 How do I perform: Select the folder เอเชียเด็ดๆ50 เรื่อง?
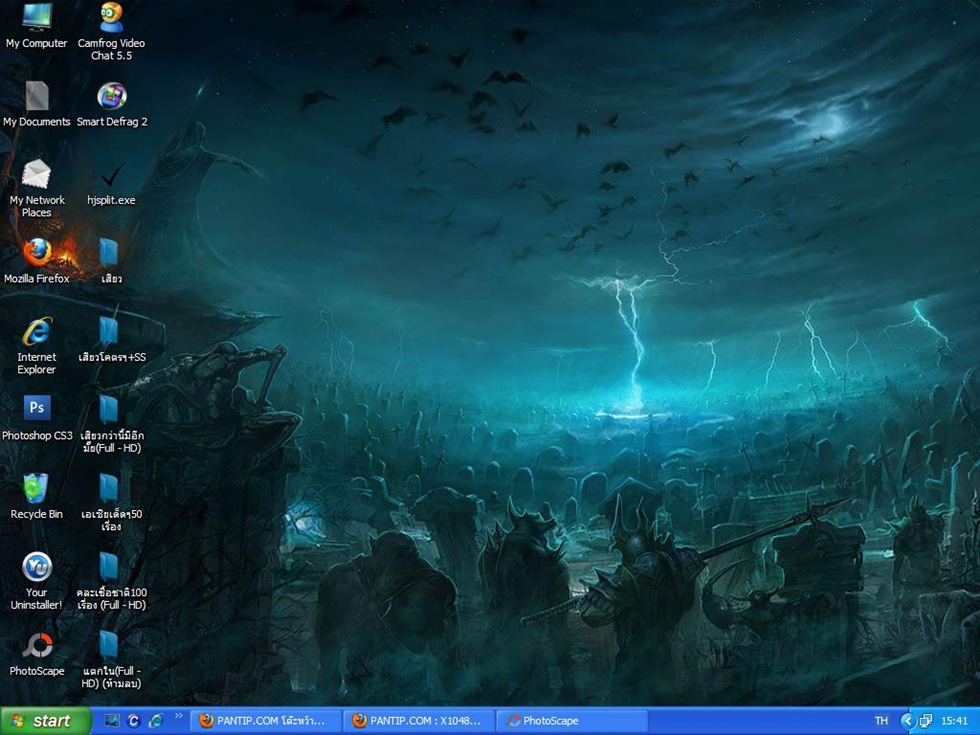click(111, 502)
